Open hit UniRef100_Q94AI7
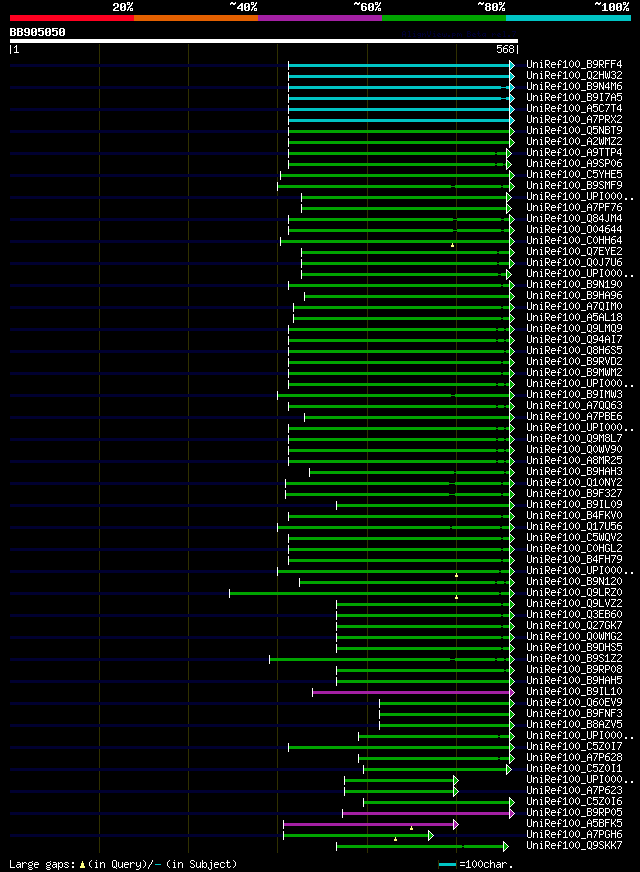 pos(574,340)
